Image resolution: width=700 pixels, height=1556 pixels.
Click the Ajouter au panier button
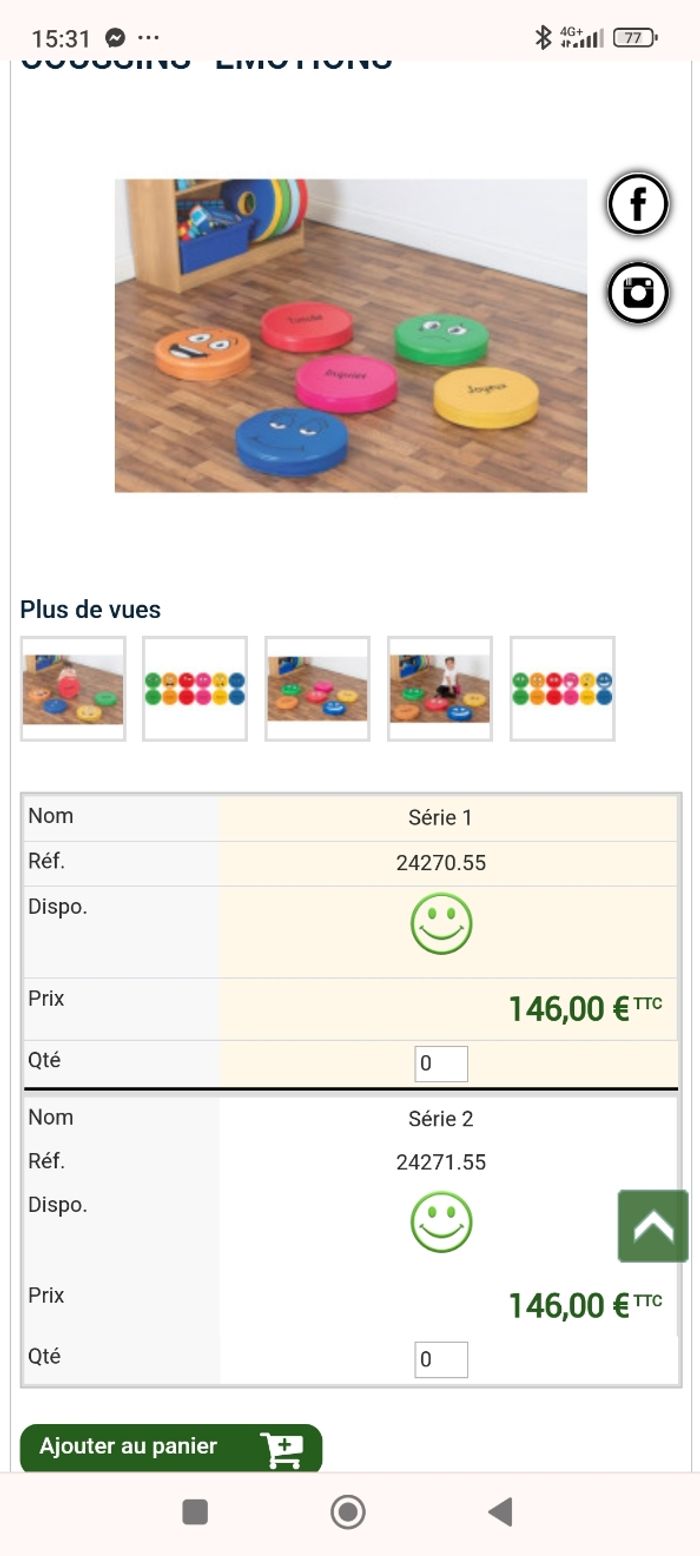[130, 1447]
